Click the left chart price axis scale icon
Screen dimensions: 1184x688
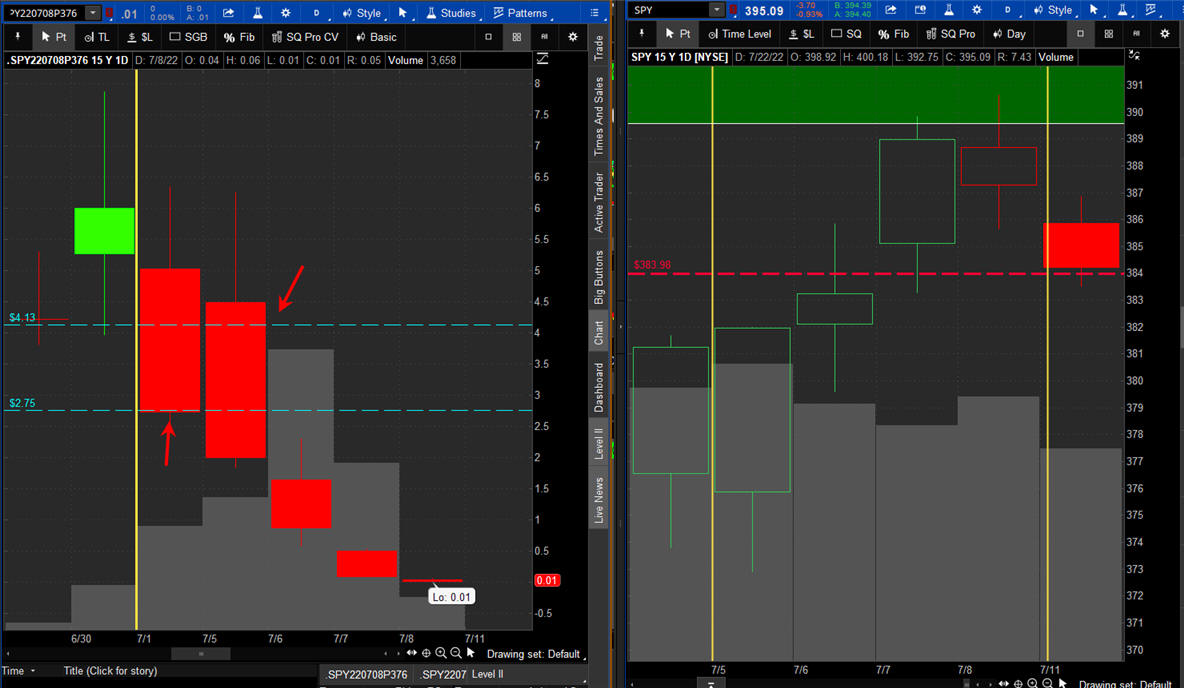coord(542,59)
